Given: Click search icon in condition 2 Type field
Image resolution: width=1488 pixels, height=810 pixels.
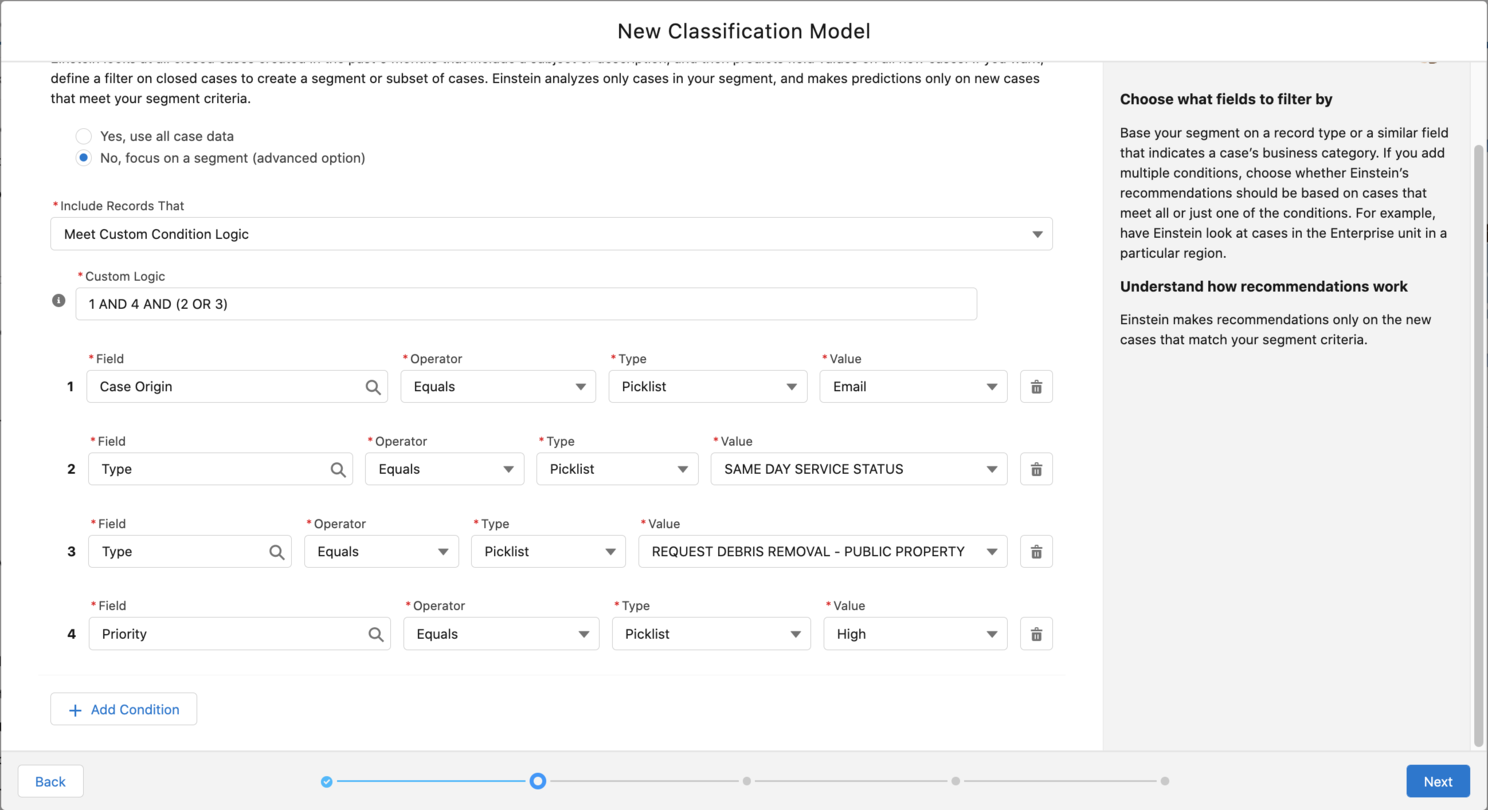Looking at the screenshot, I should click(338, 469).
